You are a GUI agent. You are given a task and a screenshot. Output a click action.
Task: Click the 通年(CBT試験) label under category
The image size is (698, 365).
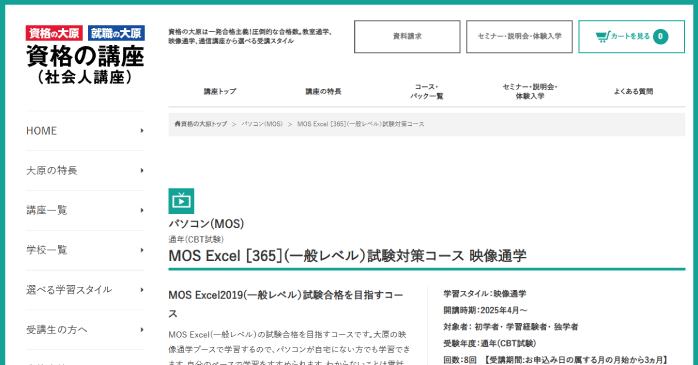coord(196,239)
